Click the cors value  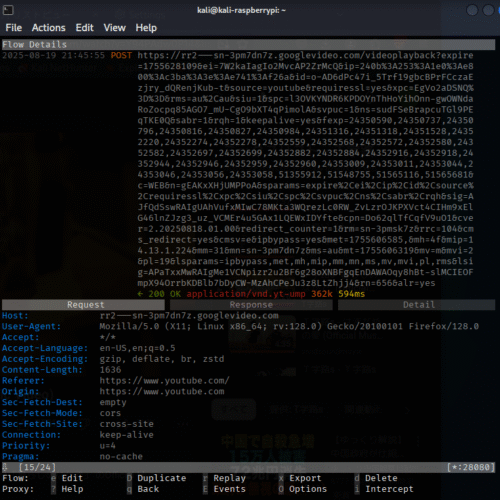(110, 413)
